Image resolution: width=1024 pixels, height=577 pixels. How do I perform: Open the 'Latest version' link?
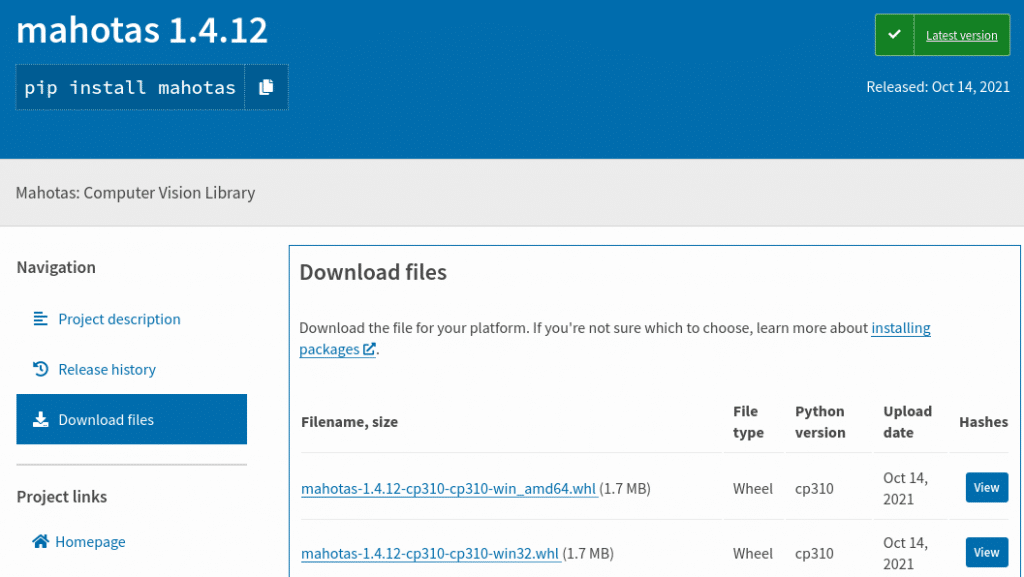tap(961, 35)
